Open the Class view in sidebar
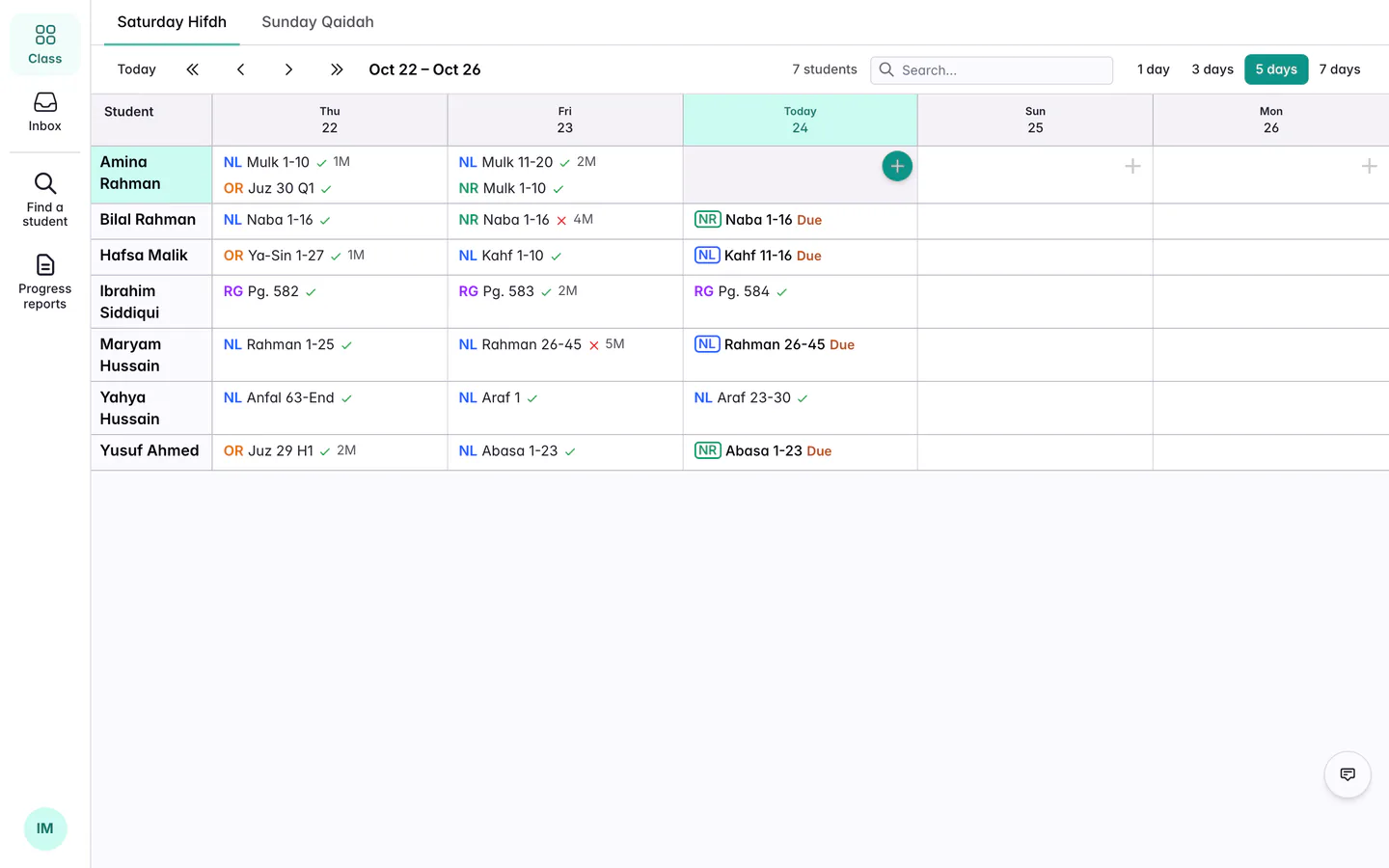 (x=45, y=44)
